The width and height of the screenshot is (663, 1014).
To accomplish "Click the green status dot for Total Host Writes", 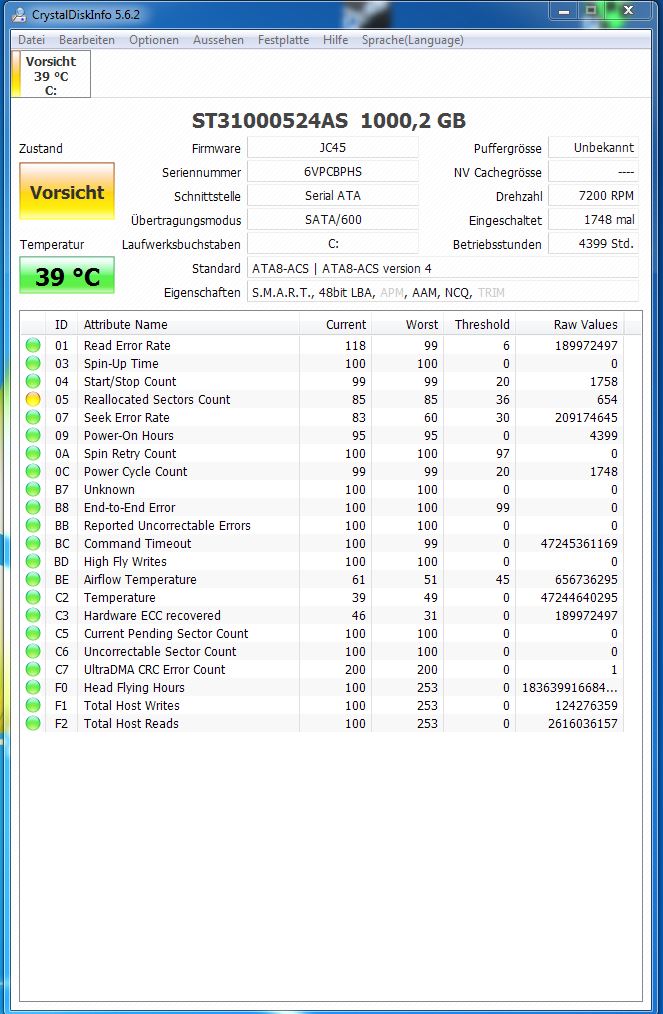I will point(33,706).
